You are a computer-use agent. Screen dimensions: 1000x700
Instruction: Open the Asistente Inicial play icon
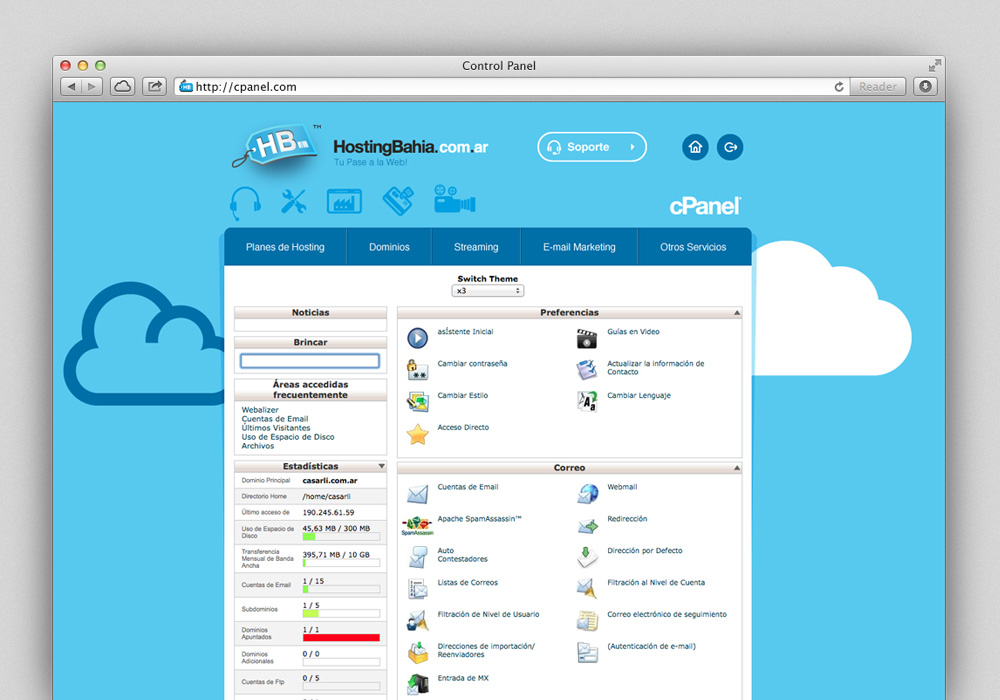[x=418, y=337]
